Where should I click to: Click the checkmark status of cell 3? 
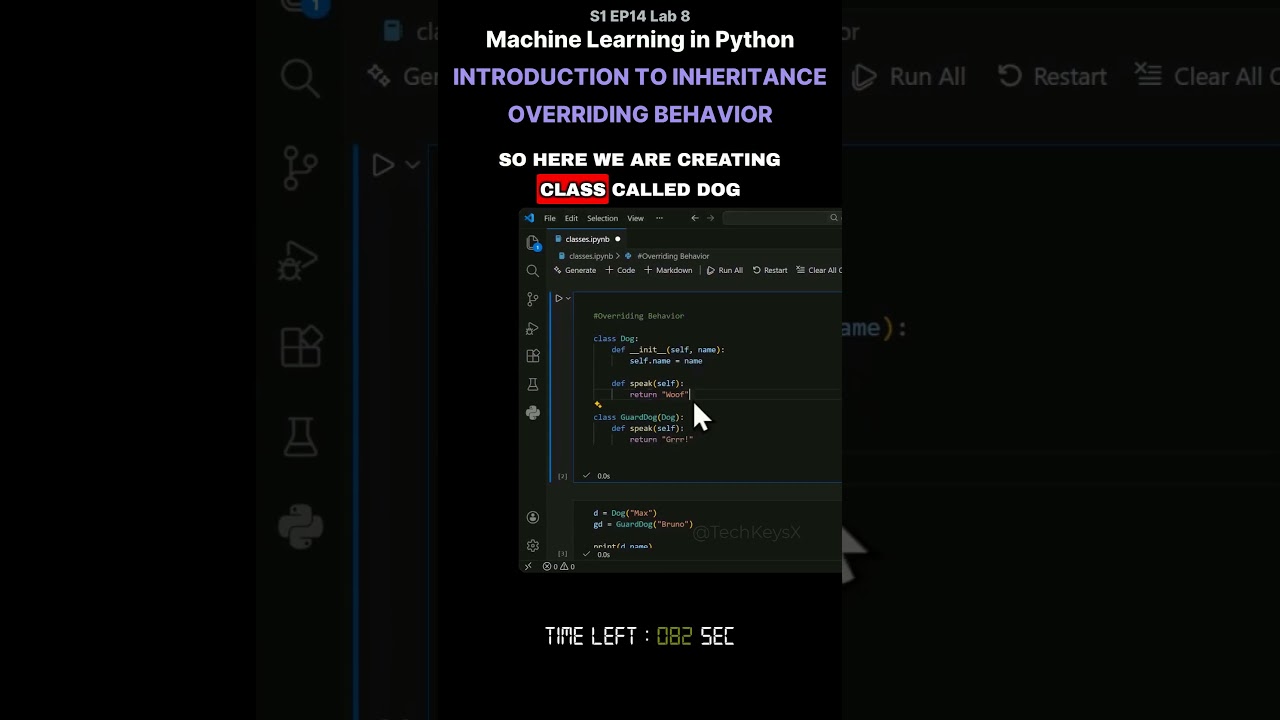[586, 554]
